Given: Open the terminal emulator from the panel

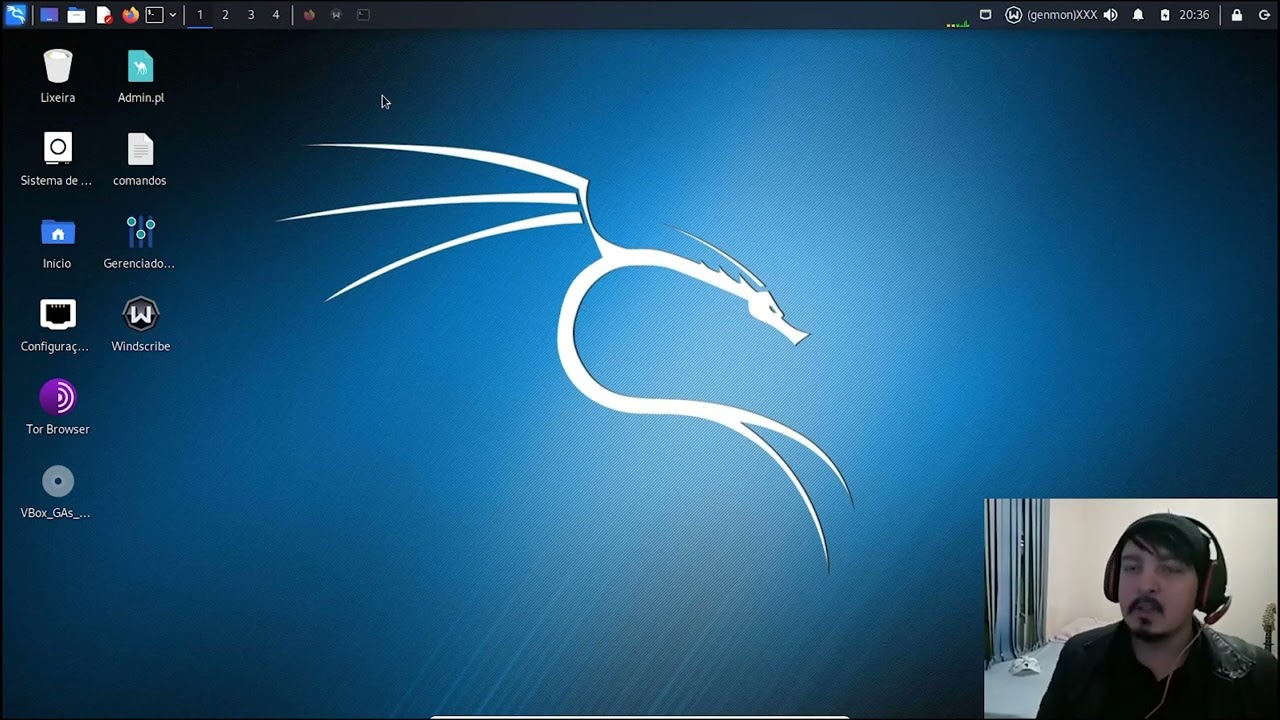Looking at the screenshot, I should coord(155,15).
